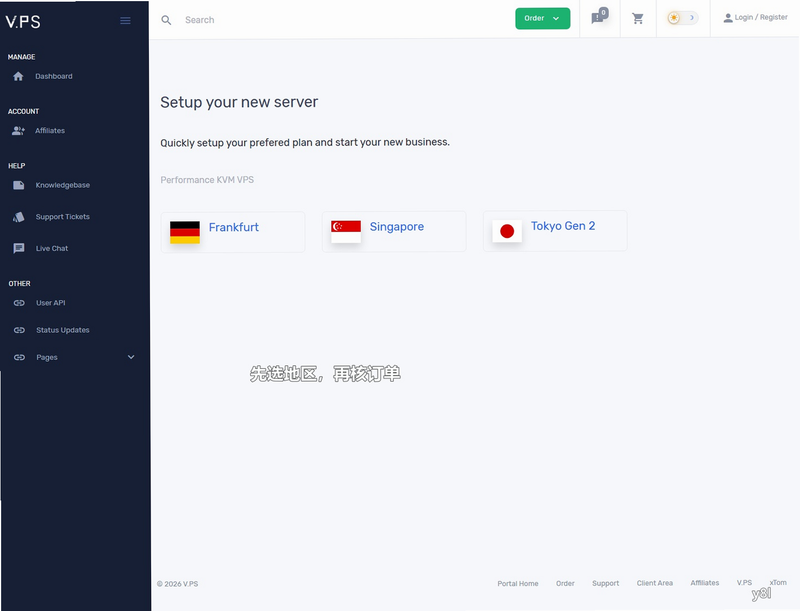Open User API in the sidebar

pyautogui.click(x=51, y=303)
